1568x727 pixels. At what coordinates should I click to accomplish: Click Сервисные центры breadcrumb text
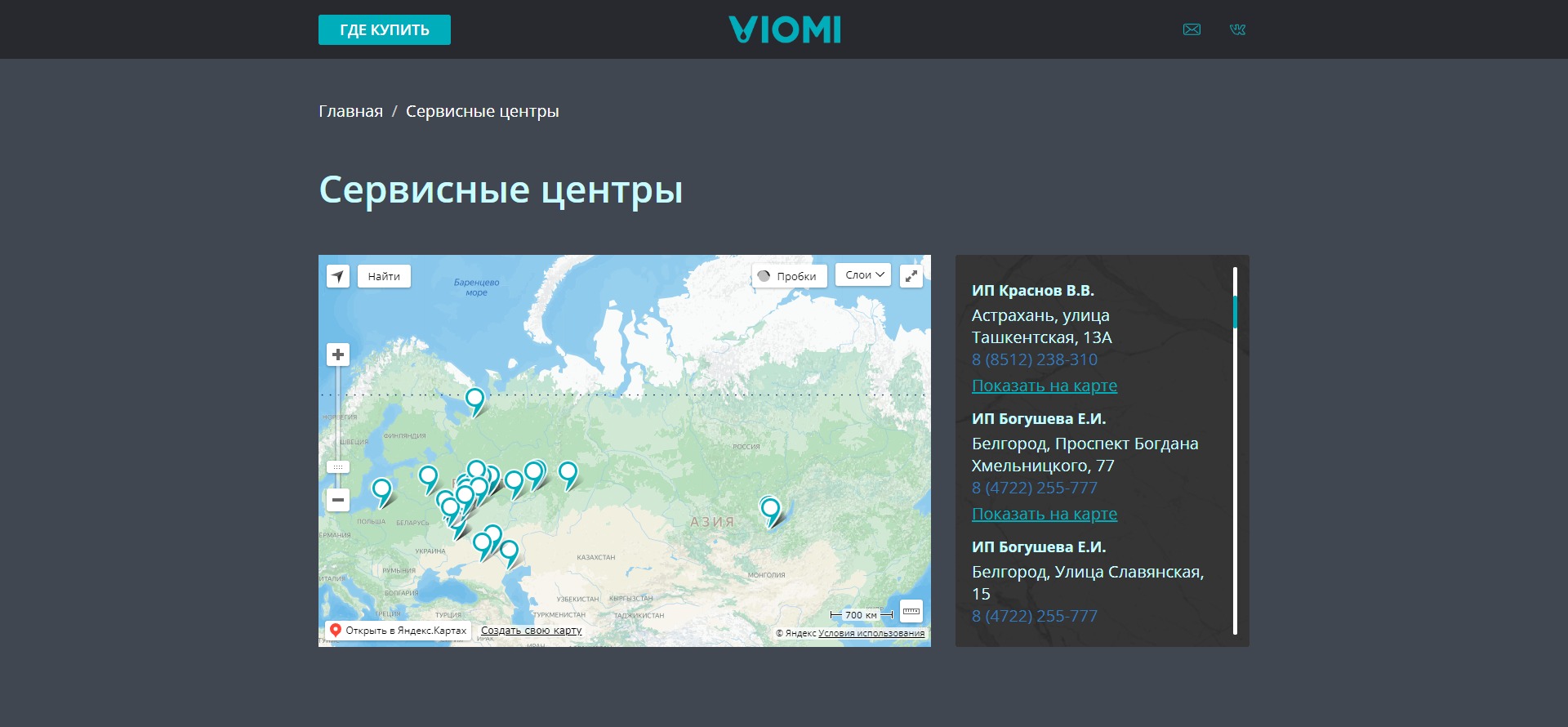pyautogui.click(x=483, y=111)
